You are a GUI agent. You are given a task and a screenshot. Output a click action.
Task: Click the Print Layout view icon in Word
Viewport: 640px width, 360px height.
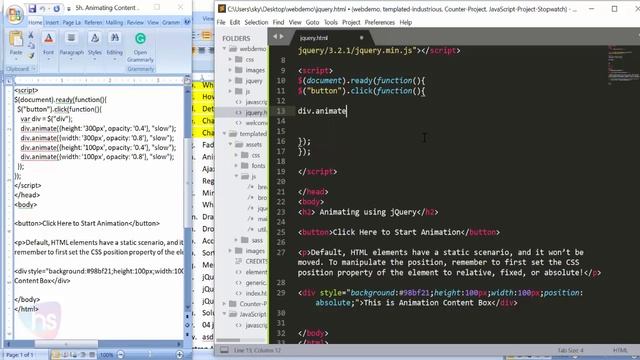[x=56, y=355]
